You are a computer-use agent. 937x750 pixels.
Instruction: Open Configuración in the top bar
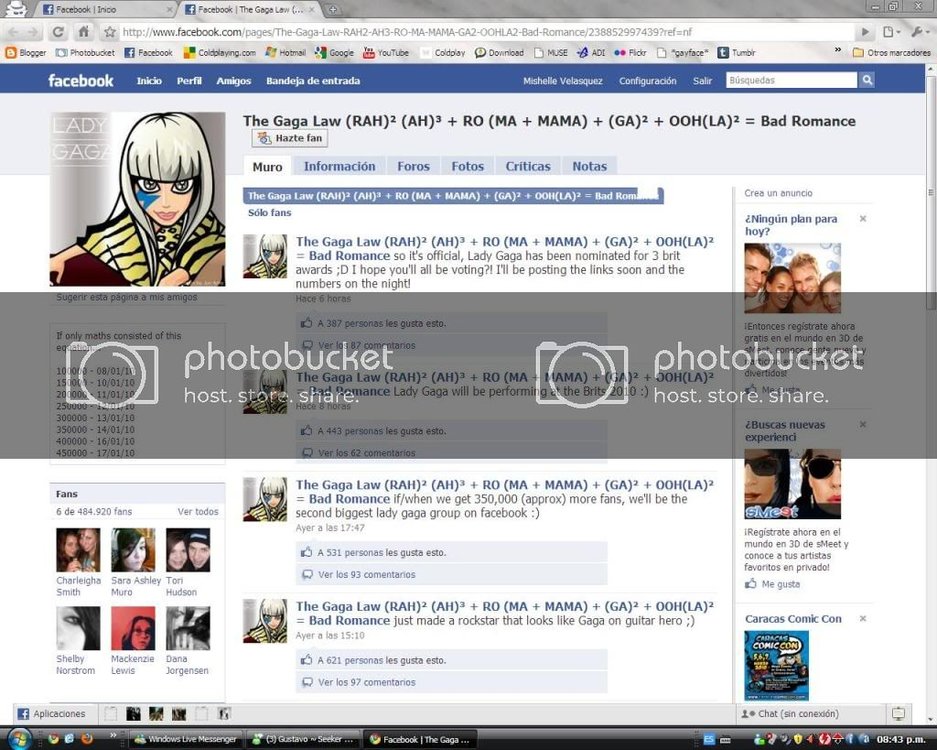coord(648,81)
